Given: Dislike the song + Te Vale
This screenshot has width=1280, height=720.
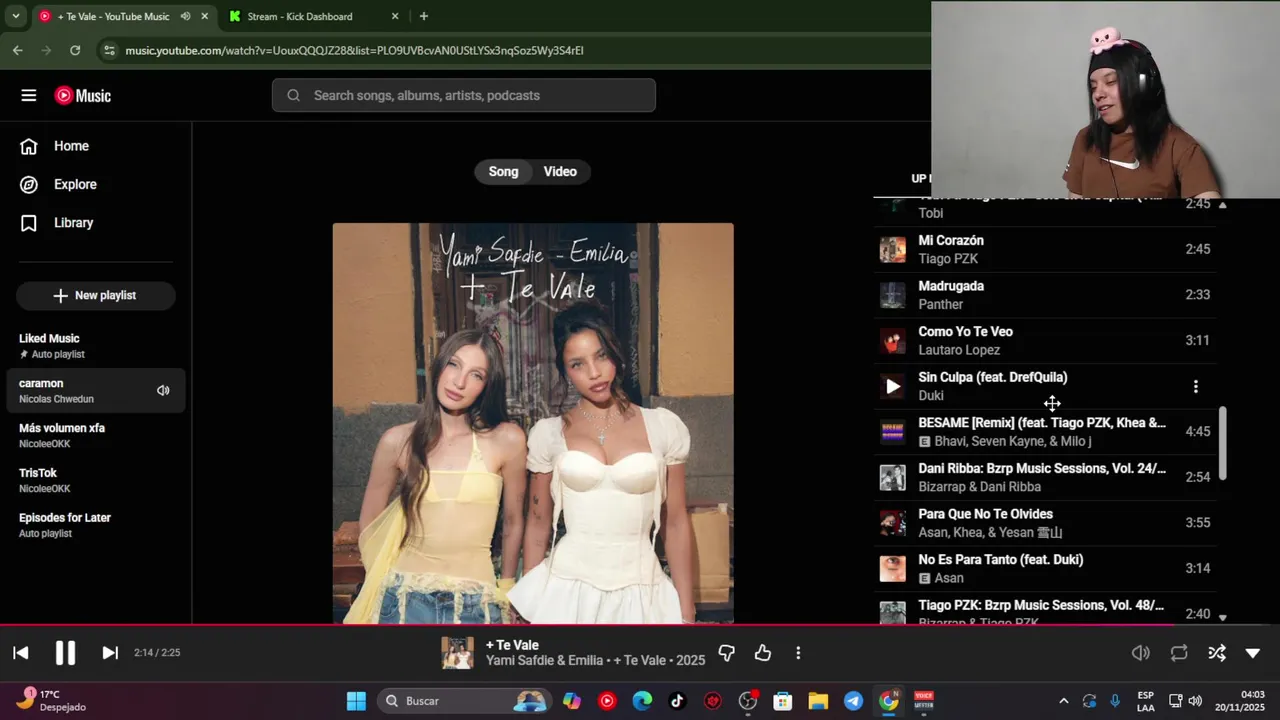Looking at the screenshot, I should pos(727,653).
